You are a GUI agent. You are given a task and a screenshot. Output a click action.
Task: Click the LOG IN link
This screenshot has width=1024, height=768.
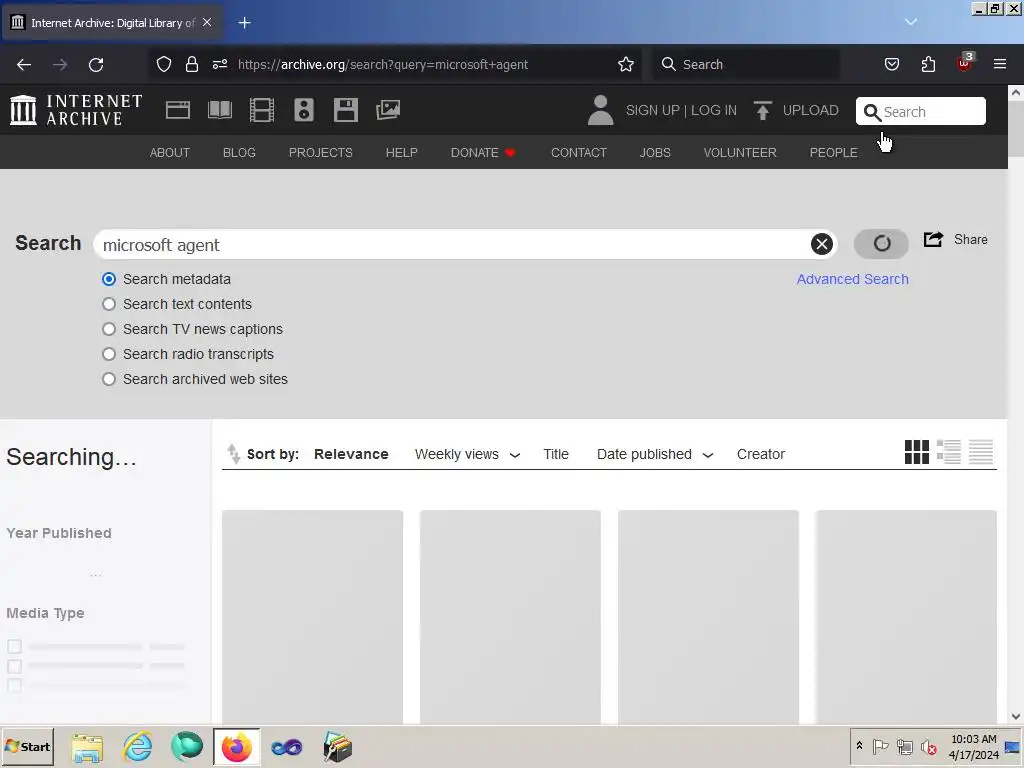pyautogui.click(x=714, y=110)
